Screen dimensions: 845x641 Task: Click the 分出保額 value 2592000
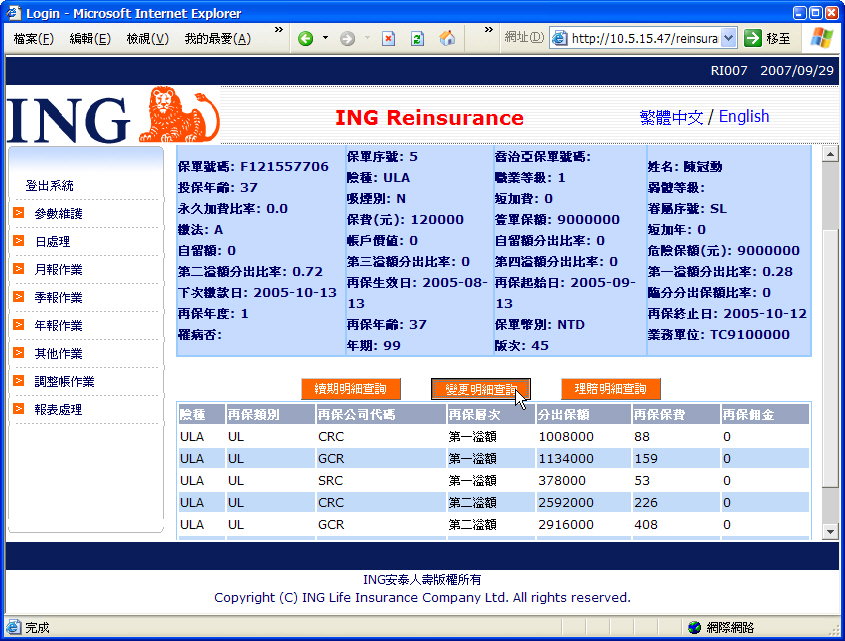coord(566,503)
